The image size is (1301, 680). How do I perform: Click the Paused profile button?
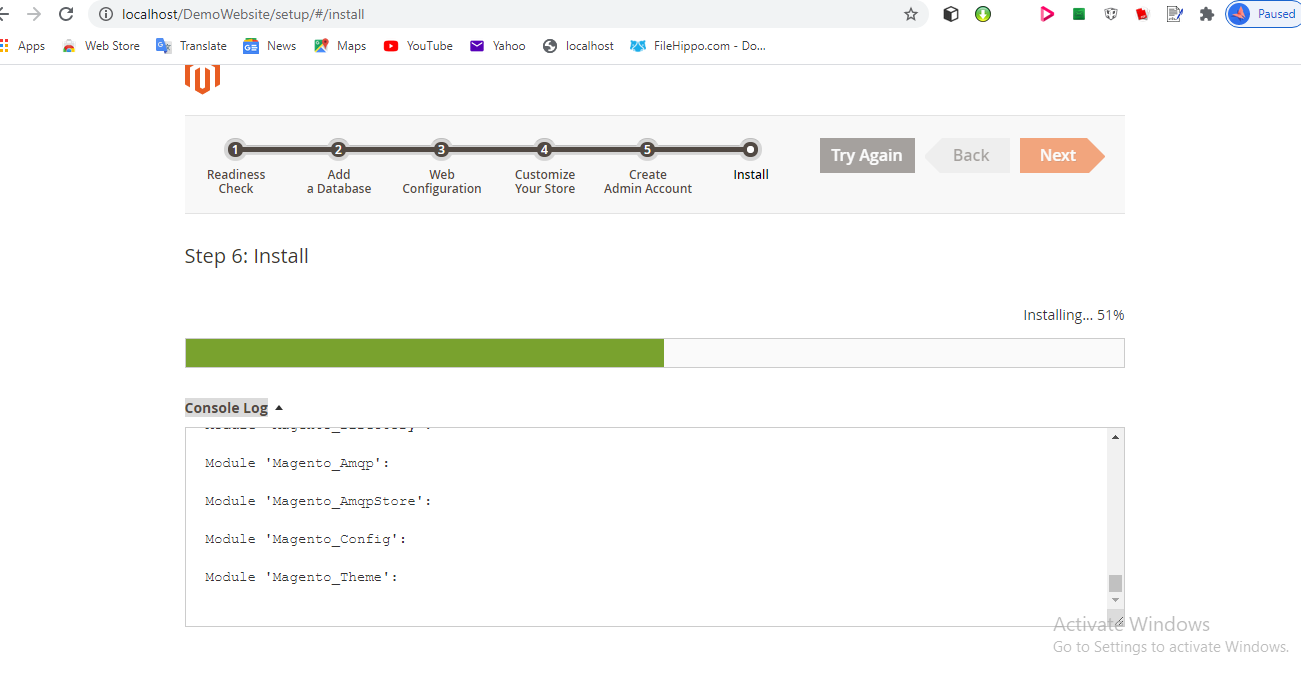point(1264,14)
